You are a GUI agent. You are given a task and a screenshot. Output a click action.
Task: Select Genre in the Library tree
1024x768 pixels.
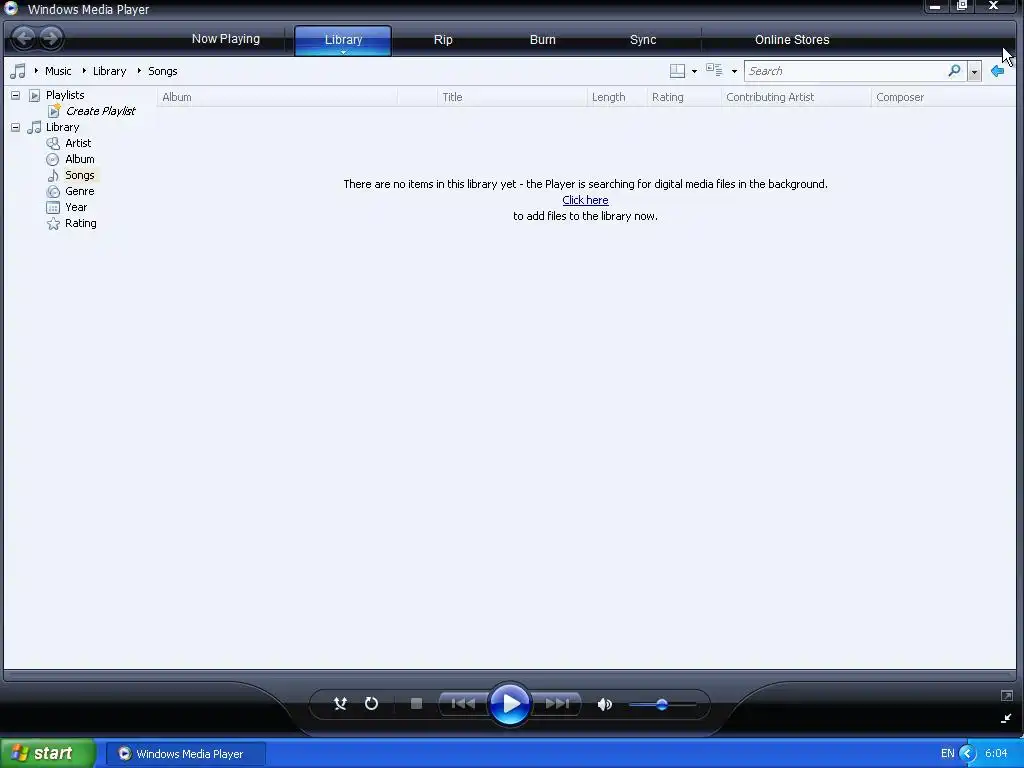click(80, 191)
